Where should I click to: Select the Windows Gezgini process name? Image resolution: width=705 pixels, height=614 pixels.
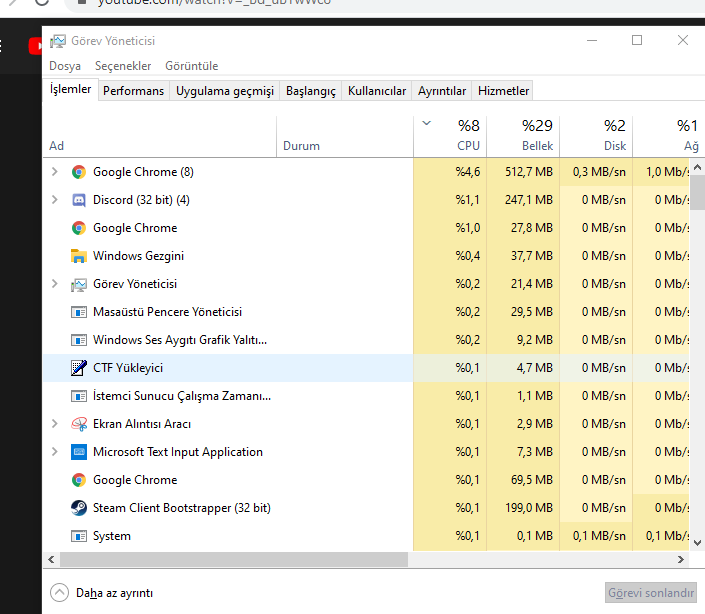pyautogui.click(x=138, y=256)
